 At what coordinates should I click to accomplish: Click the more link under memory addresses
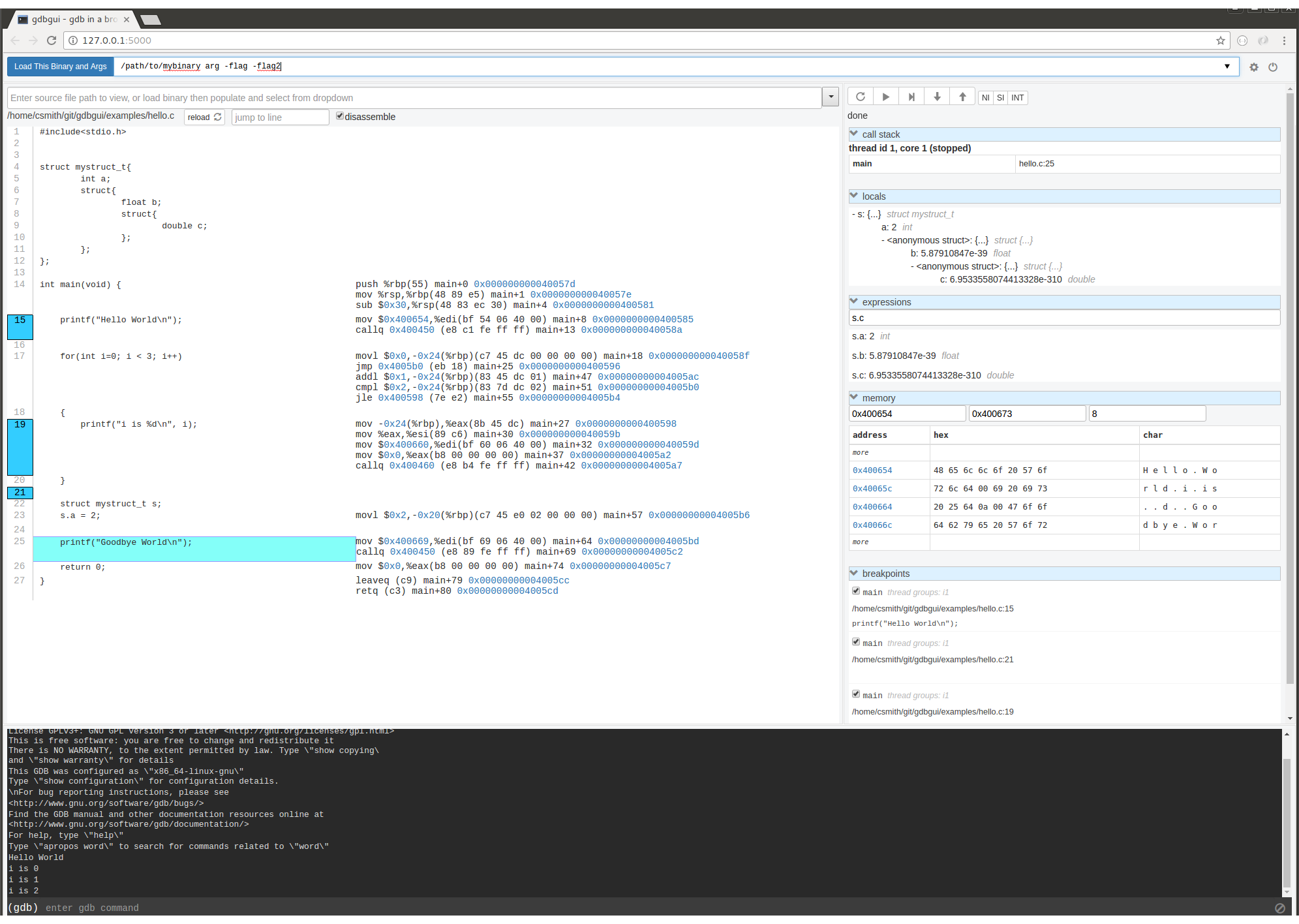[x=859, y=452]
